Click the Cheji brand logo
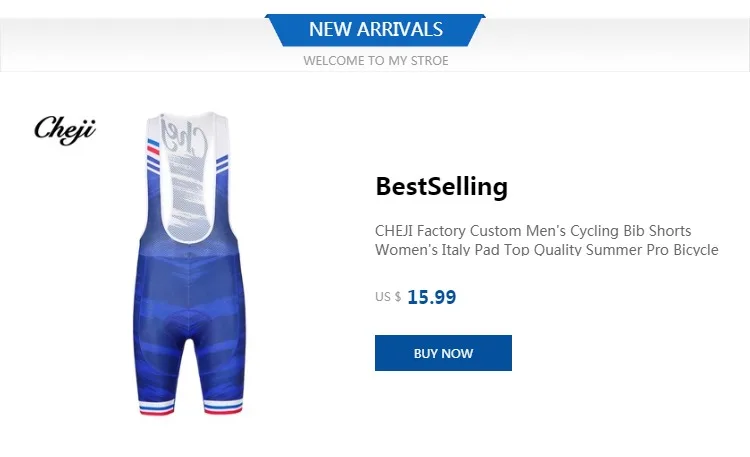 click(65, 130)
